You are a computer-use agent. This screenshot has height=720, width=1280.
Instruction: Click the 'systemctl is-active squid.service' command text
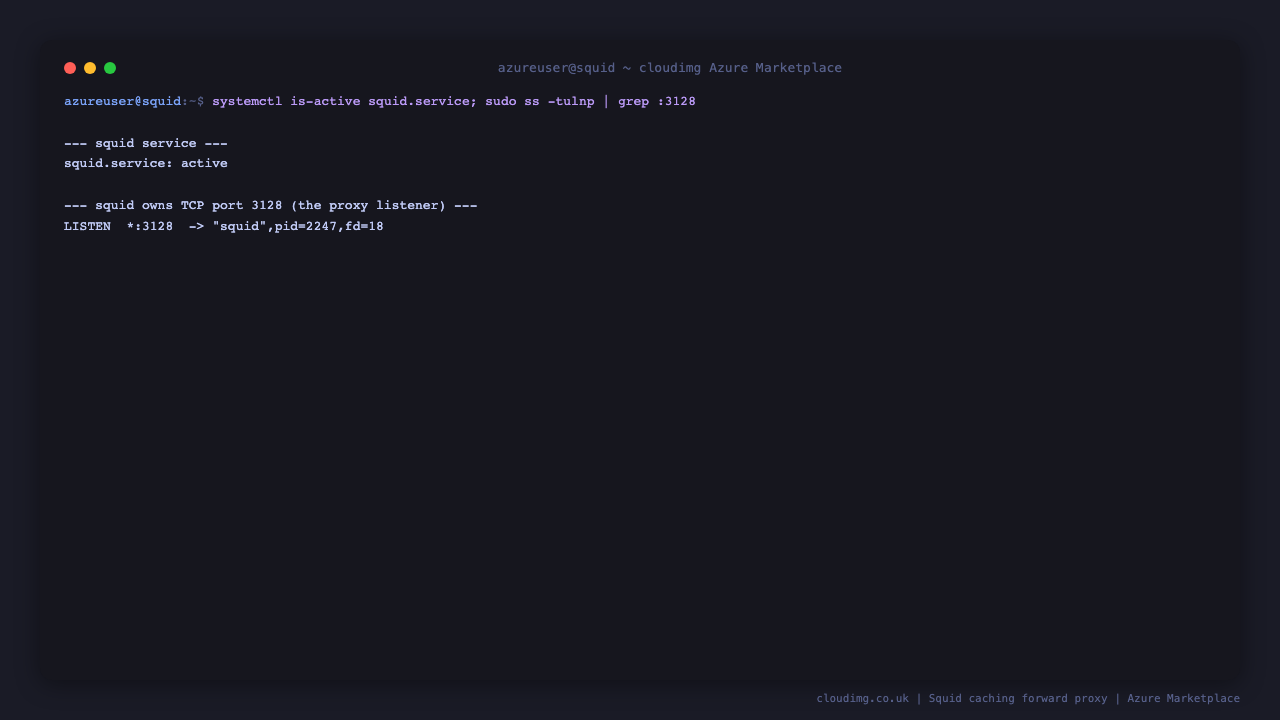340,101
